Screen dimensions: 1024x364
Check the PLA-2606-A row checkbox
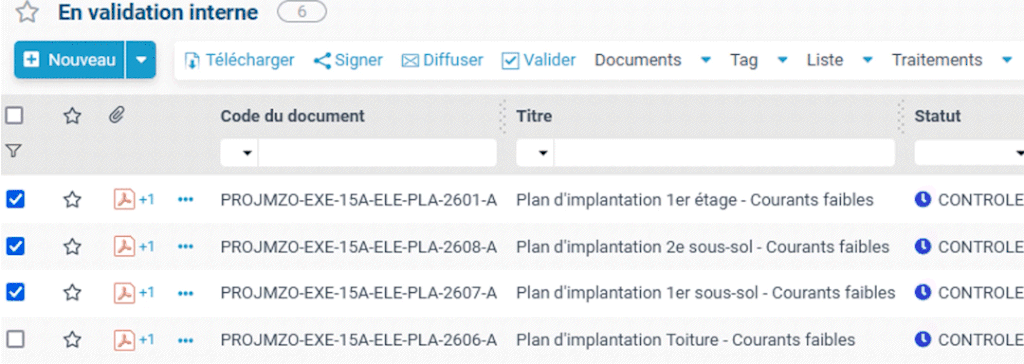(14, 339)
